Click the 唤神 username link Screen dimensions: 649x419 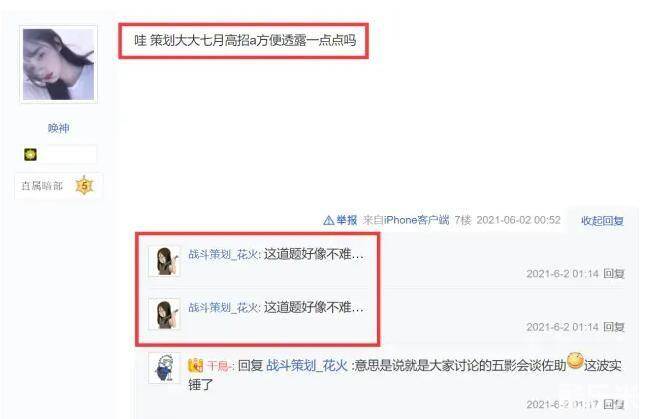[58, 128]
